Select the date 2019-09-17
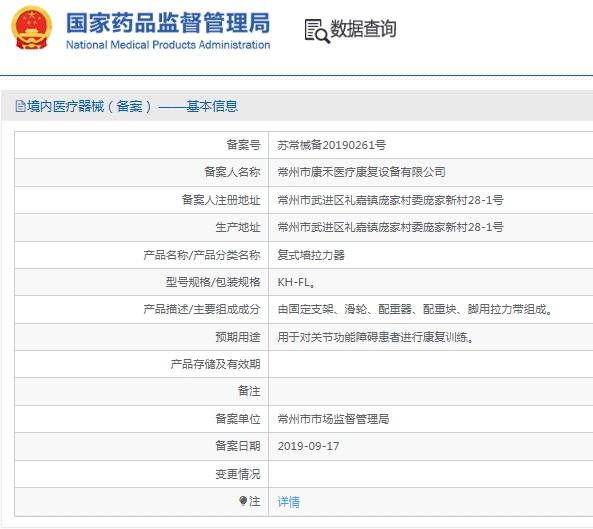Screen dimensions: 593x529 click(x=308, y=446)
